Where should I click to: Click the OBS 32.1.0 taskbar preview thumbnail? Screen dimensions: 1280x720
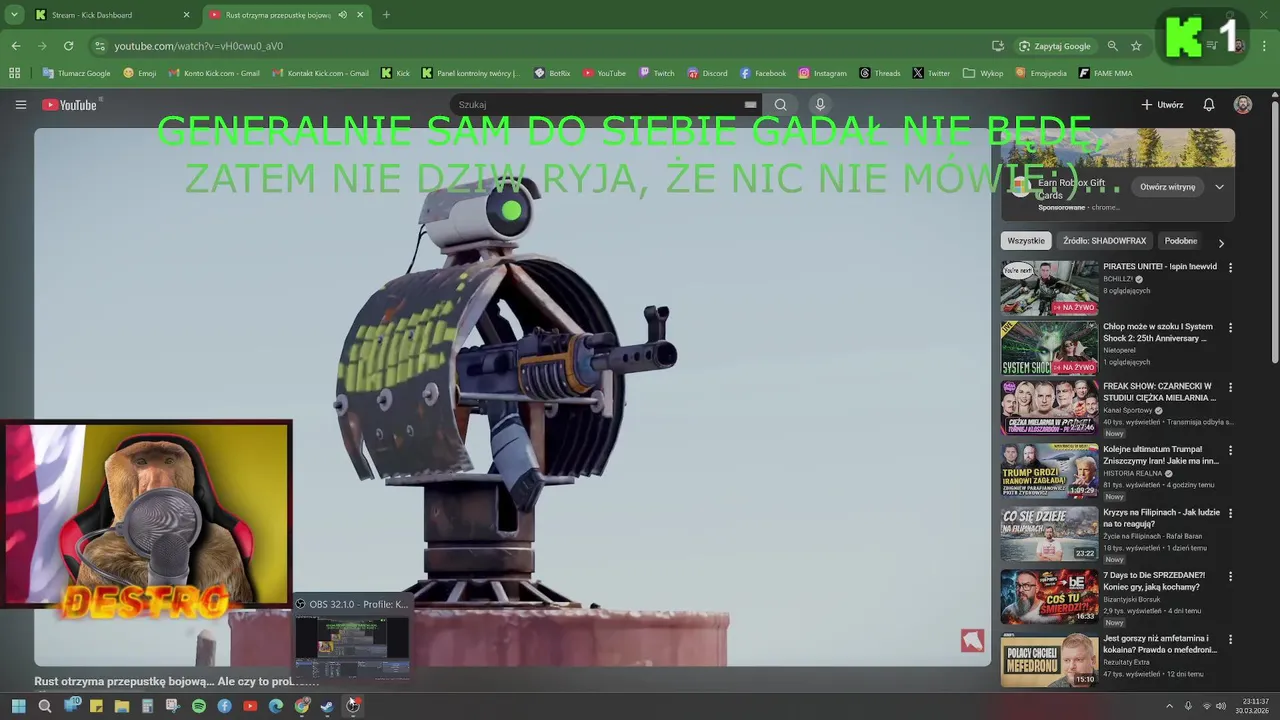(351, 646)
